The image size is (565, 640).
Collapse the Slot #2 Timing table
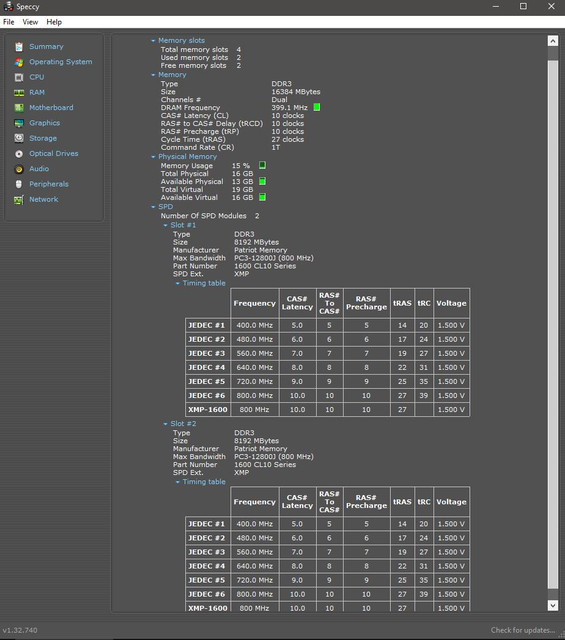[178, 482]
